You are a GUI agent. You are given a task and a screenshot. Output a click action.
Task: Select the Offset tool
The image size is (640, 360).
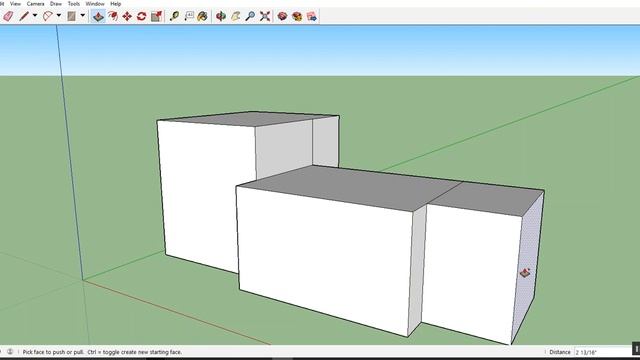[x=113, y=16]
